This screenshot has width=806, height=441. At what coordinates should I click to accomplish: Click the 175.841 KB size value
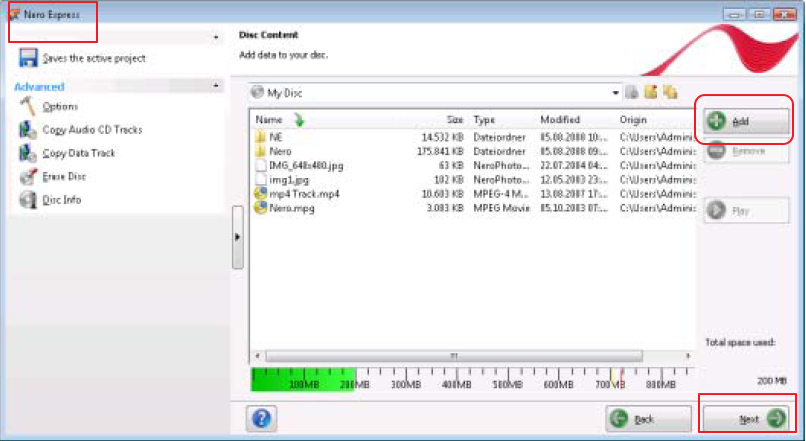tap(440, 152)
